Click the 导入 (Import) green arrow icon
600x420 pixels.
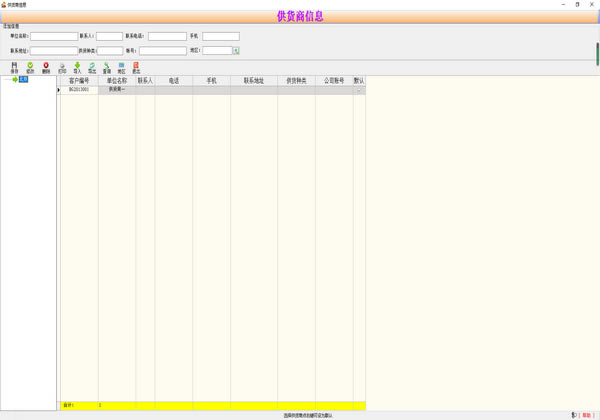pos(77,68)
